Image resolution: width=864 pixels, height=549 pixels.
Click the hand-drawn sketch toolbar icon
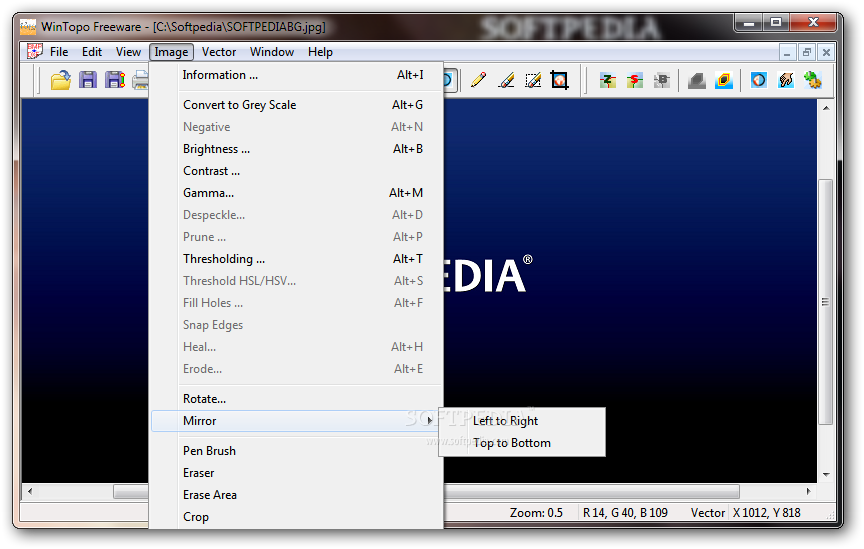786,80
